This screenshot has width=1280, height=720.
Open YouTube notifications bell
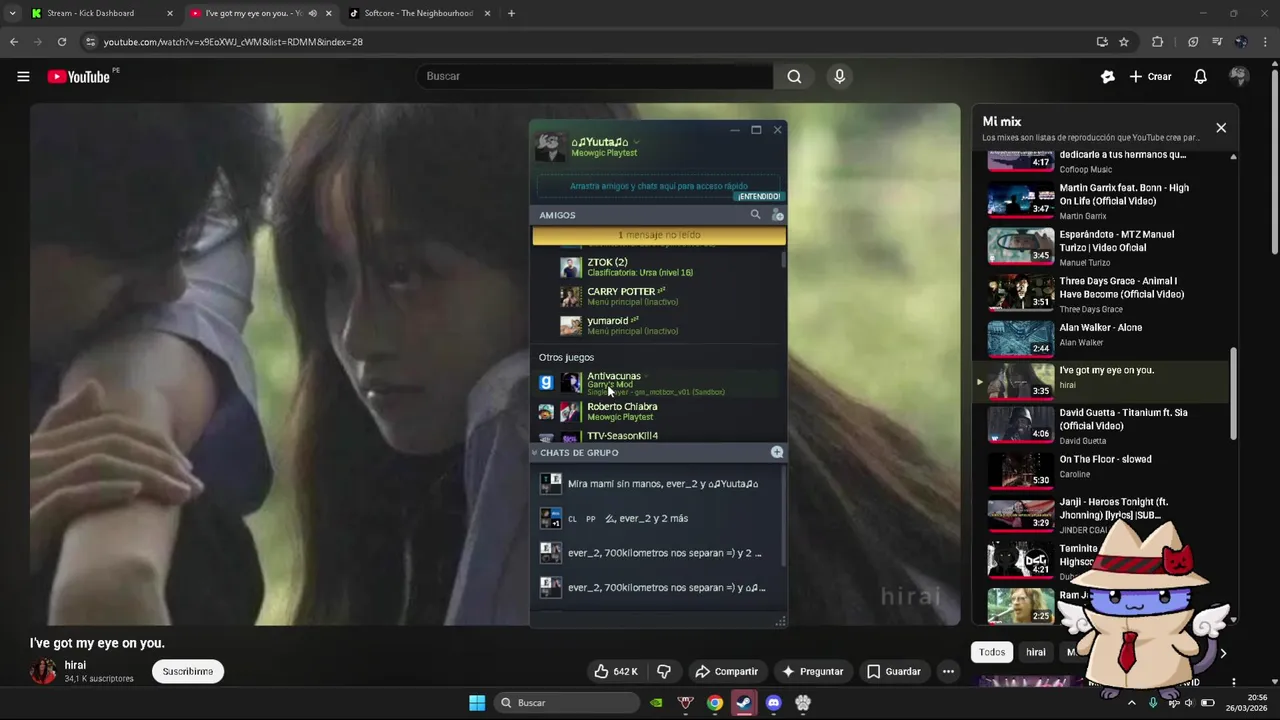1201,77
